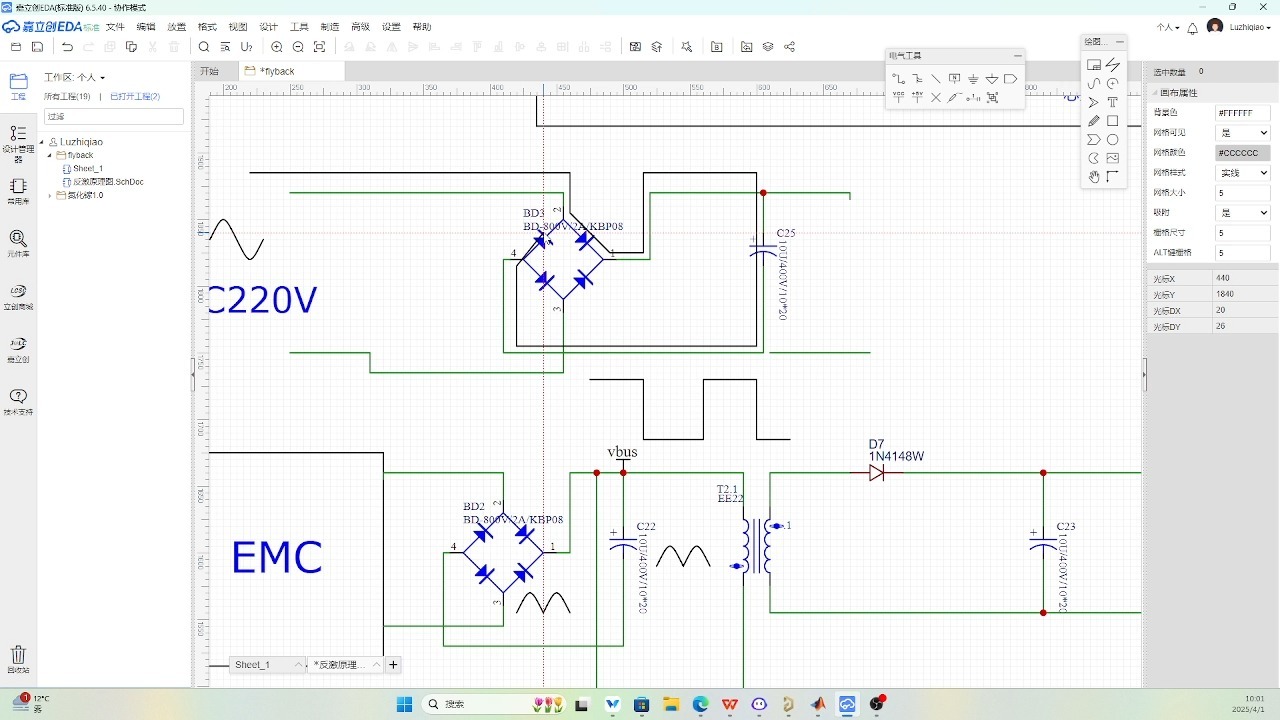Screen dimensions: 1280x720
Task: Open 元件库 component library in sidebar
Action: tap(18, 243)
